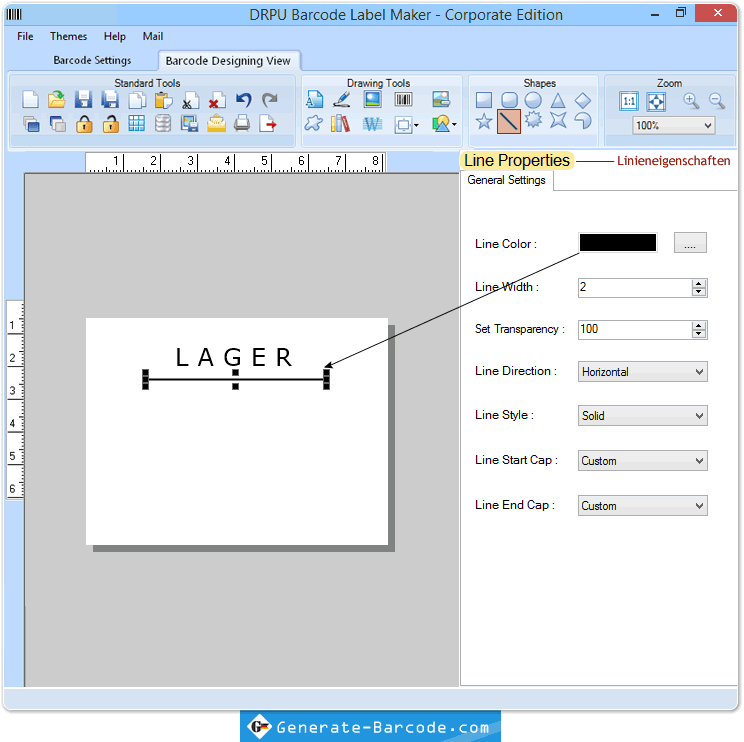Open the Themes menu
Image resolution: width=744 pixels, height=742 pixels.
click(69, 37)
